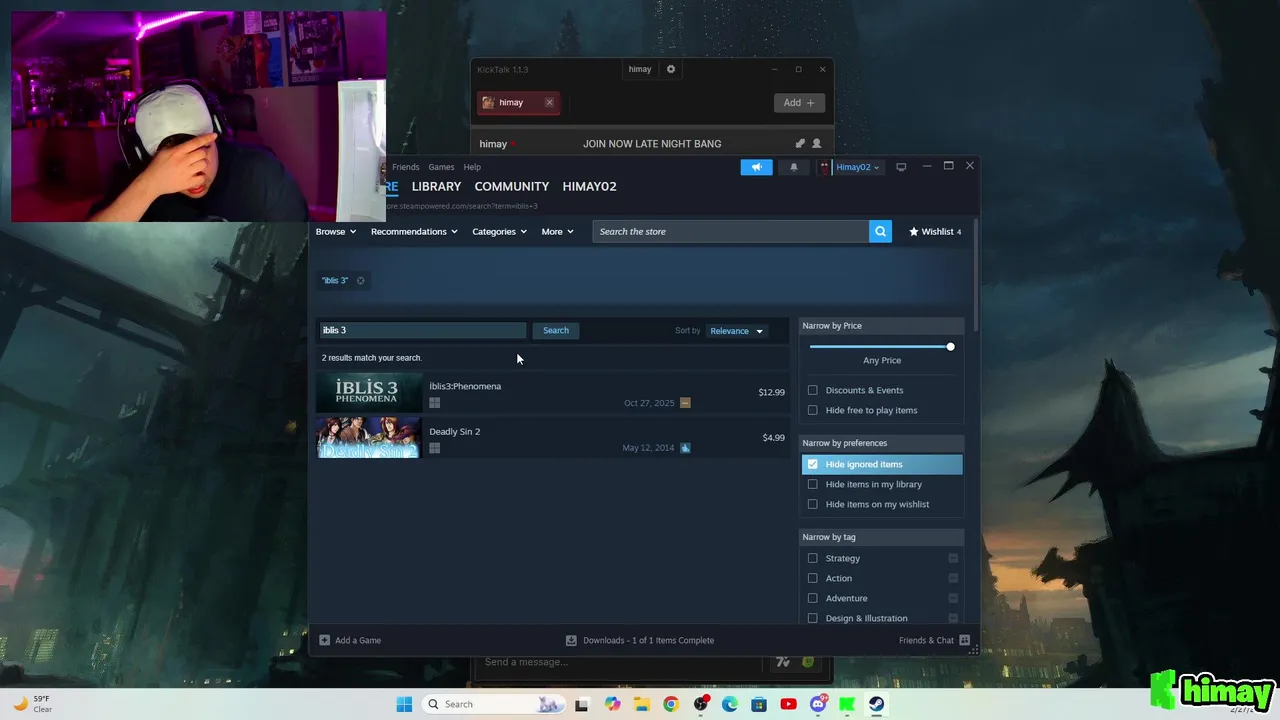
Task: Expand the More dropdown
Action: (x=557, y=231)
